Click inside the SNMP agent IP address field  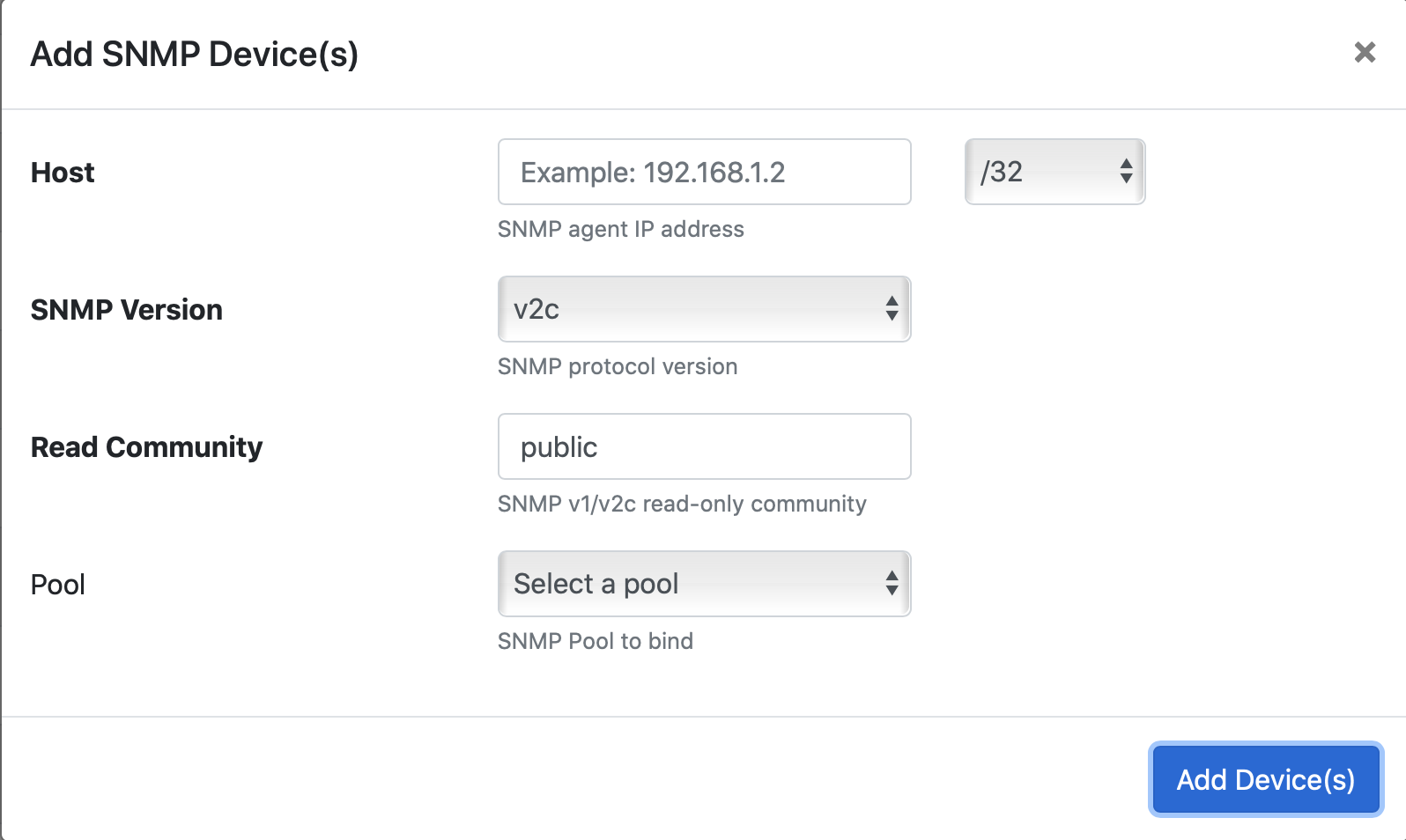tap(704, 172)
